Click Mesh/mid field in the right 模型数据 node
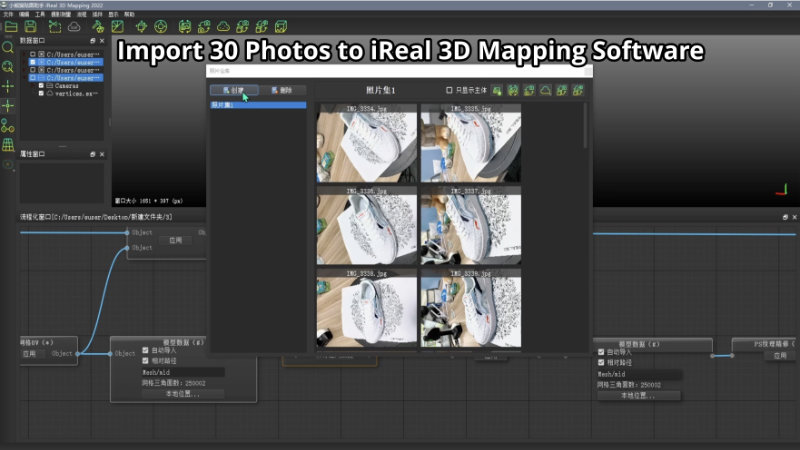 (x=639, y=374)
